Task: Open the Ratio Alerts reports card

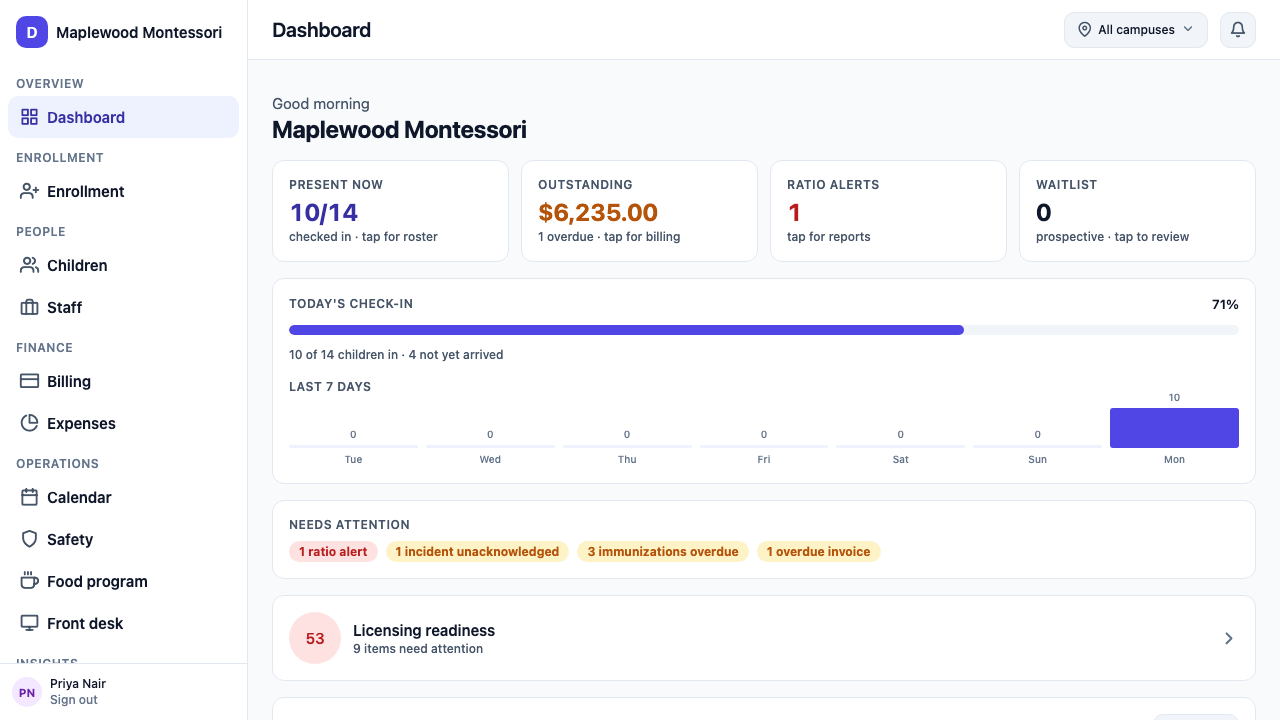Action: coord(888,211)
